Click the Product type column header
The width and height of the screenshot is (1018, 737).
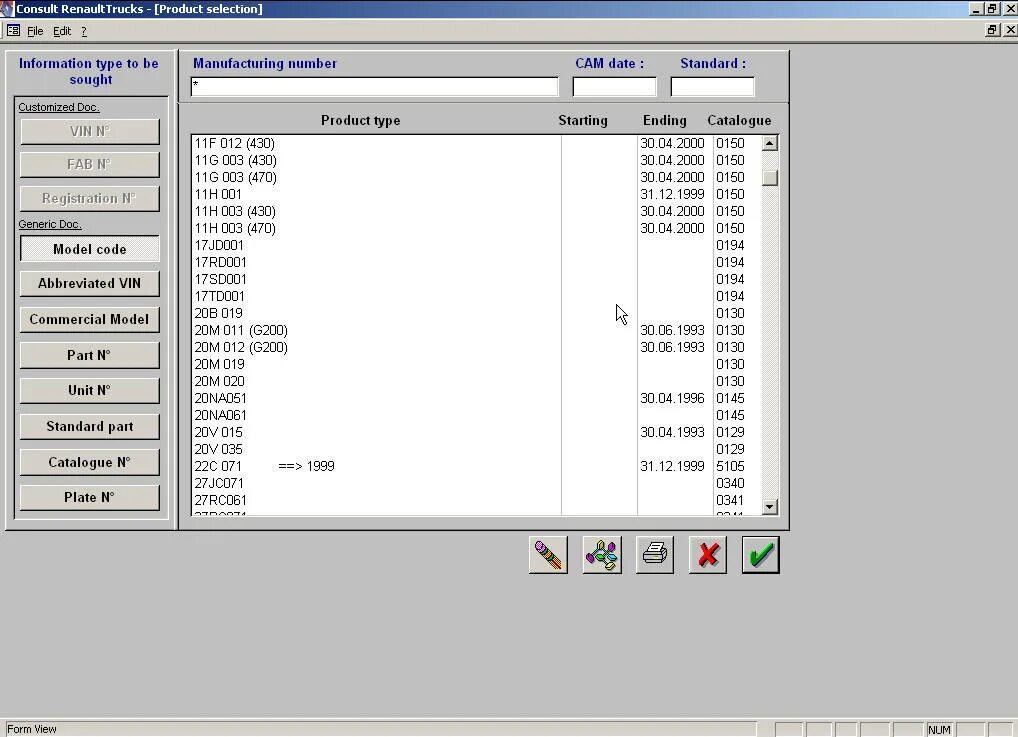360,121
